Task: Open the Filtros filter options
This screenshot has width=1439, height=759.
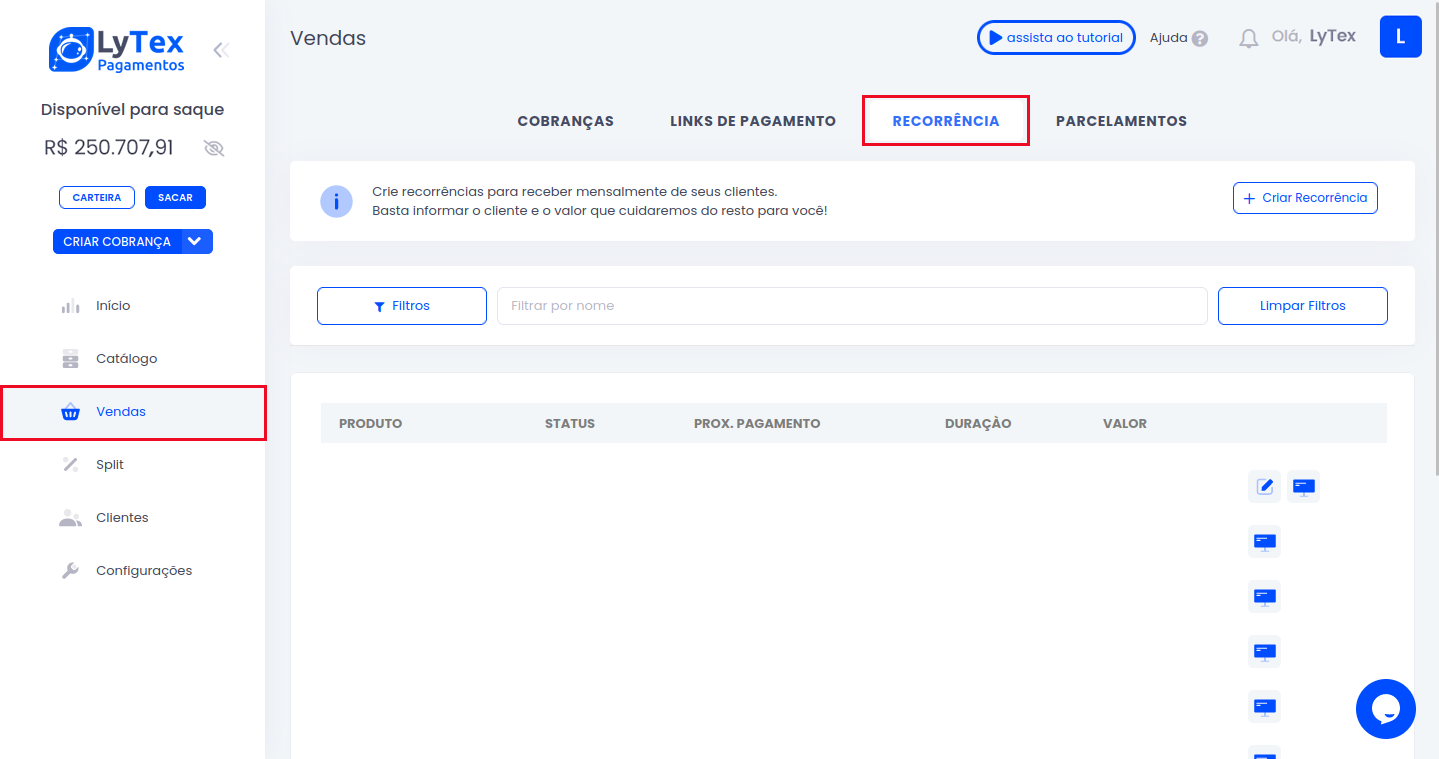Action: tap(401, 306)
